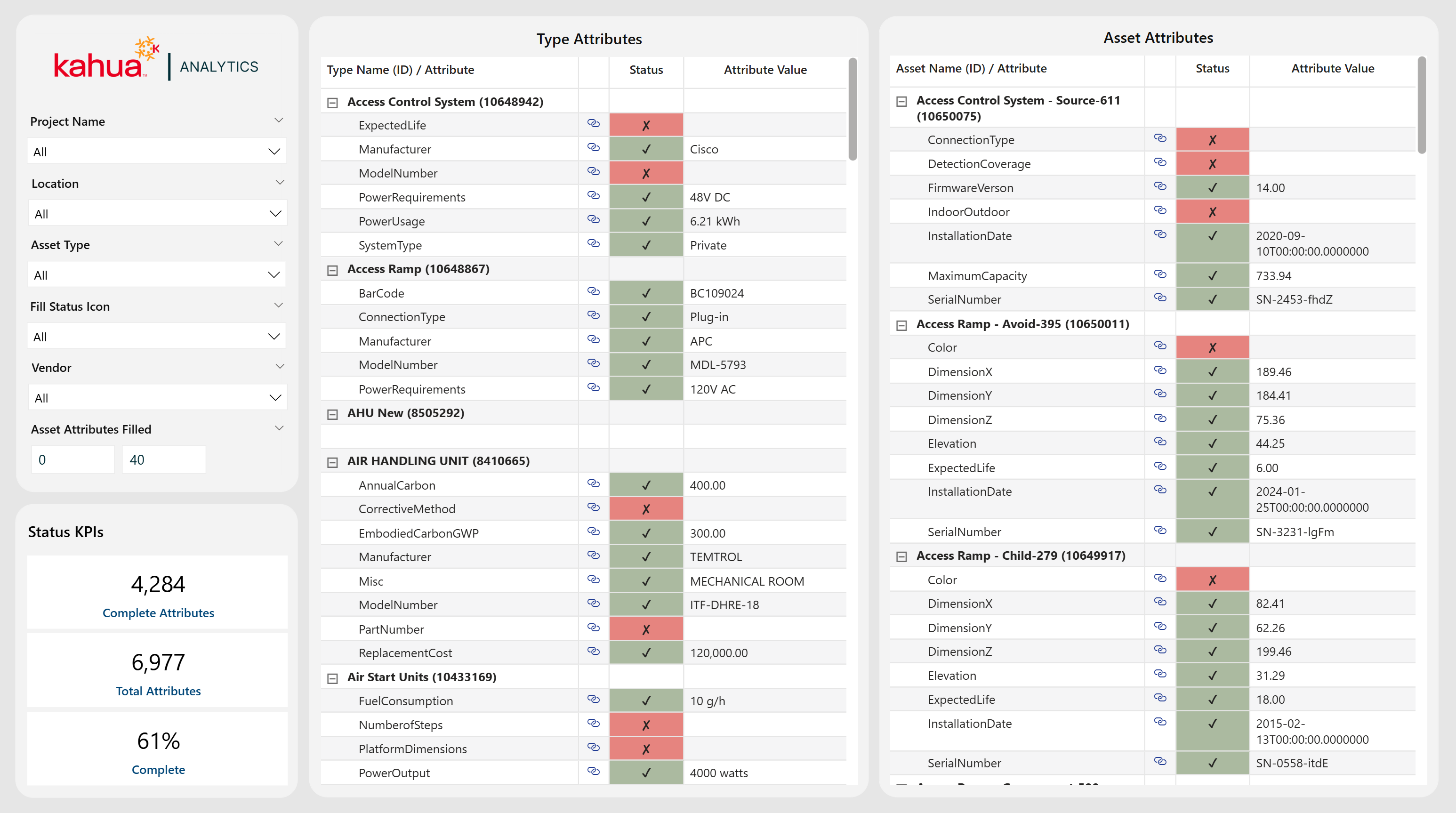Click the red status cell for ConnectionType asset attribute
This screenshot has width=1456, height=813.
point(1212,140)
